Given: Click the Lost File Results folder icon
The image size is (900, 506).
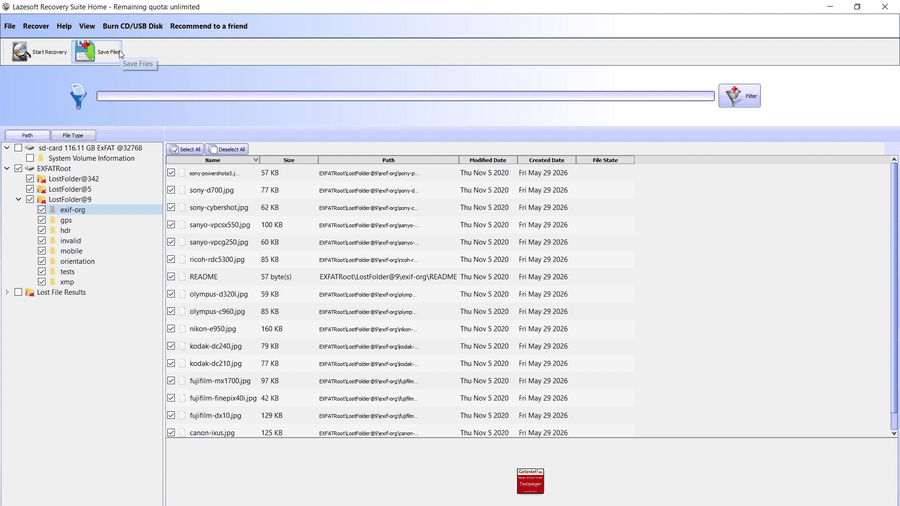Looking at the screenshot, I should tap(30, 293).
